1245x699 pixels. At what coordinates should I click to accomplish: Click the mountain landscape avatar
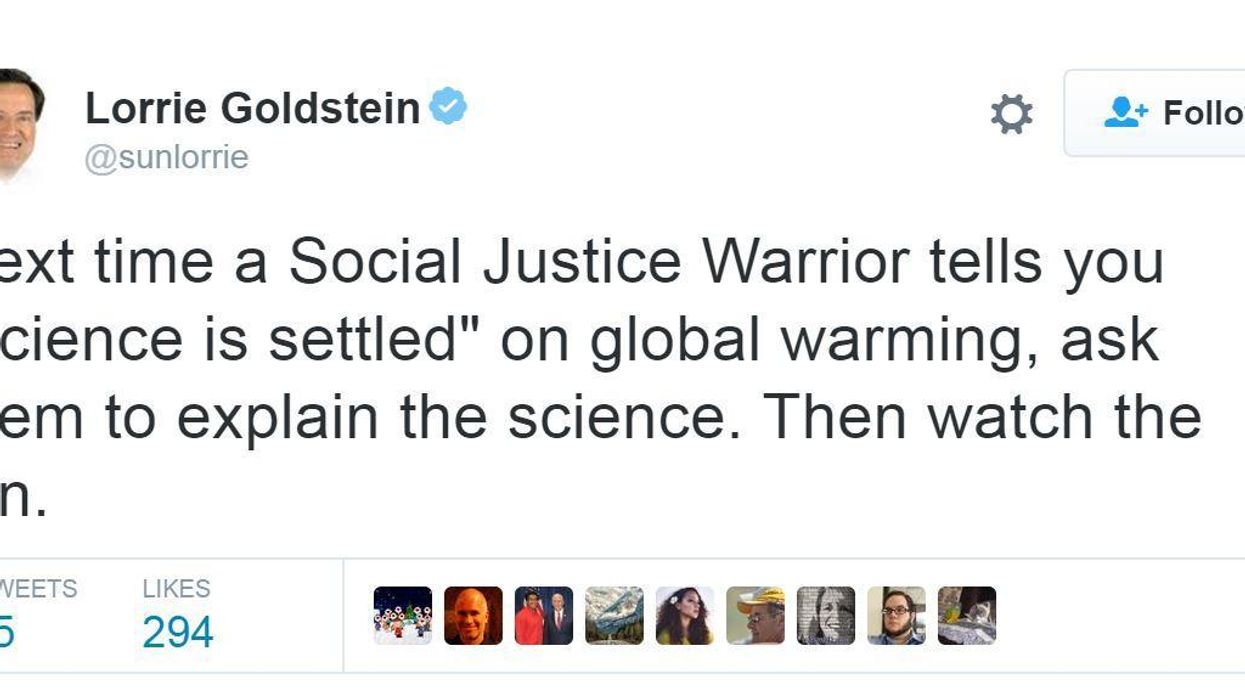[x=614, y=615]
